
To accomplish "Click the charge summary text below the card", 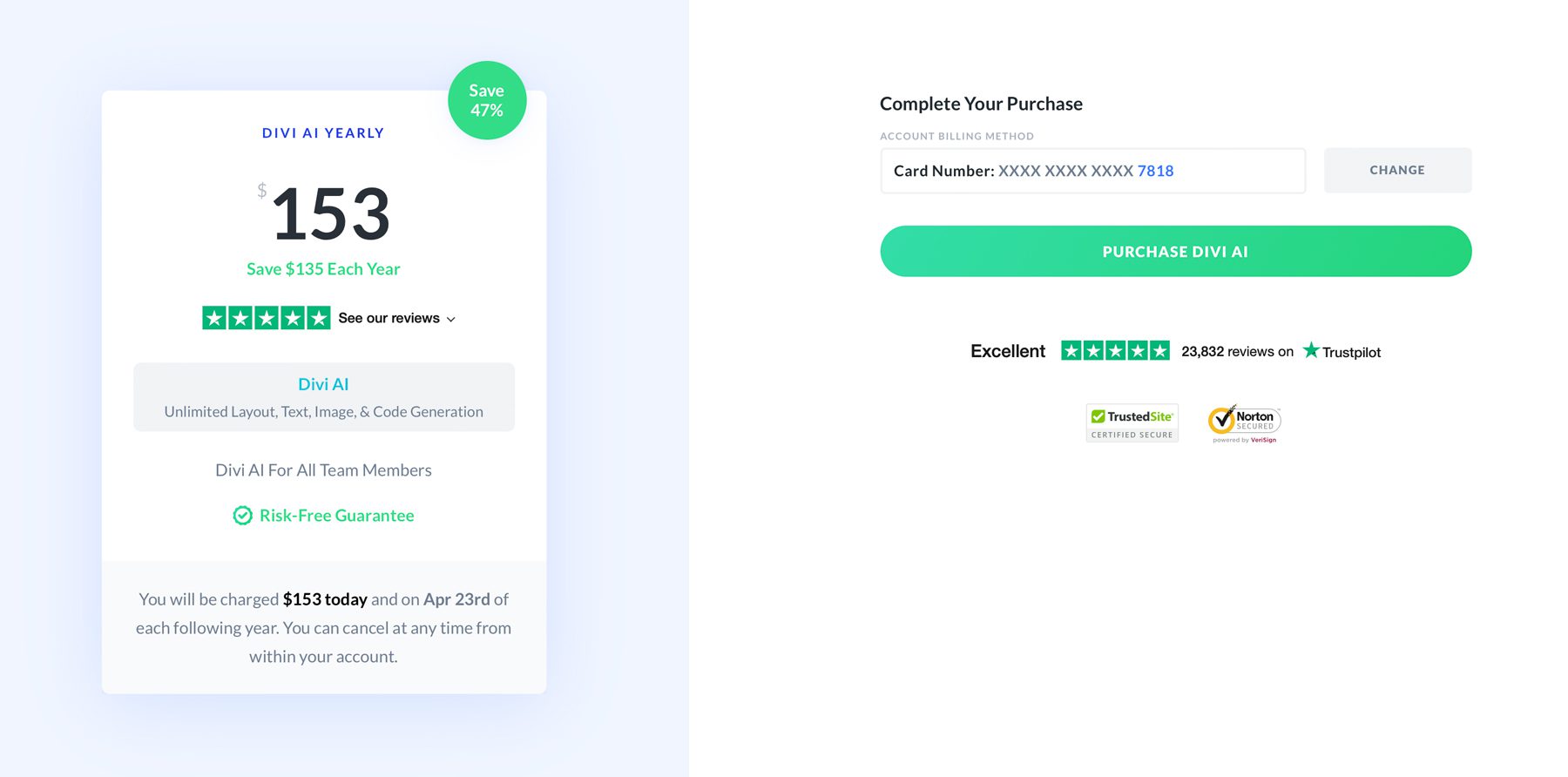I will tap(323, 627).
